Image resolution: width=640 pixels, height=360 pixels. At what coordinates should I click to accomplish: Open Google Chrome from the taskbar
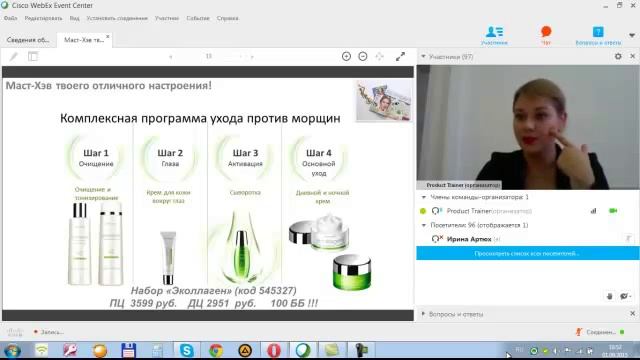click(x=216, y=350)
